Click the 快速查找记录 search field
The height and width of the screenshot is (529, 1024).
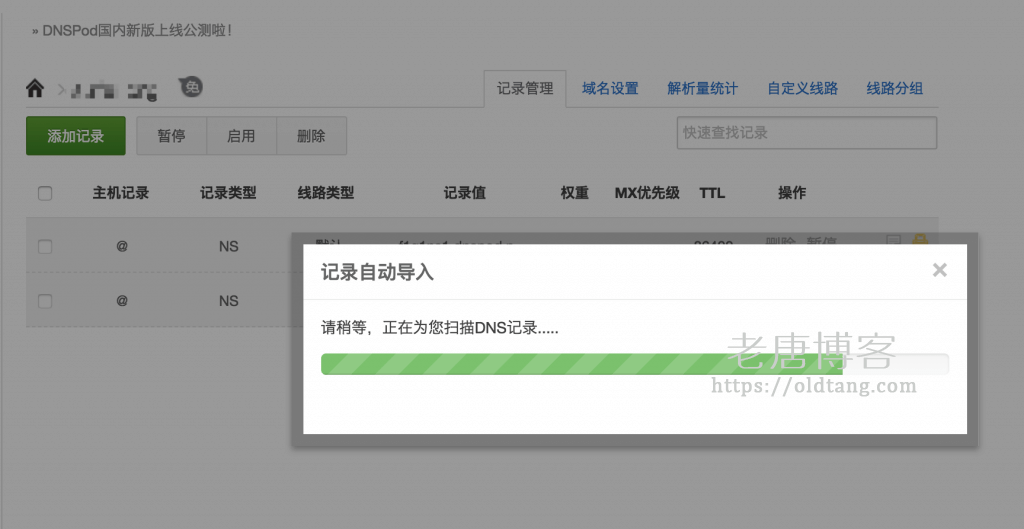(806, 133)
